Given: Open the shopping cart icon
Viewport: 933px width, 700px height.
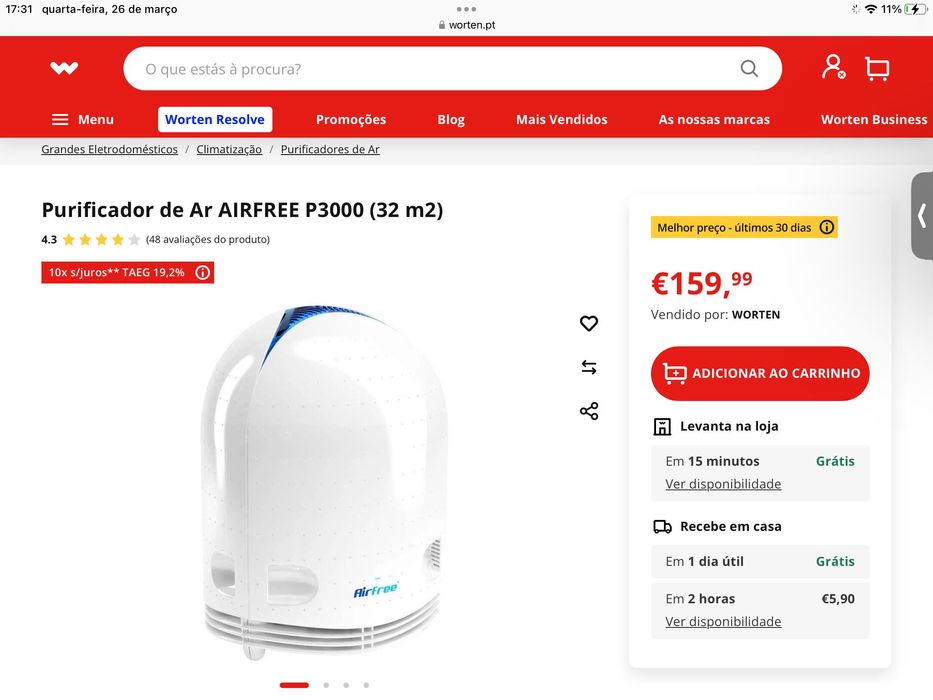Looking at the screenshot, I should pos(877,68).
